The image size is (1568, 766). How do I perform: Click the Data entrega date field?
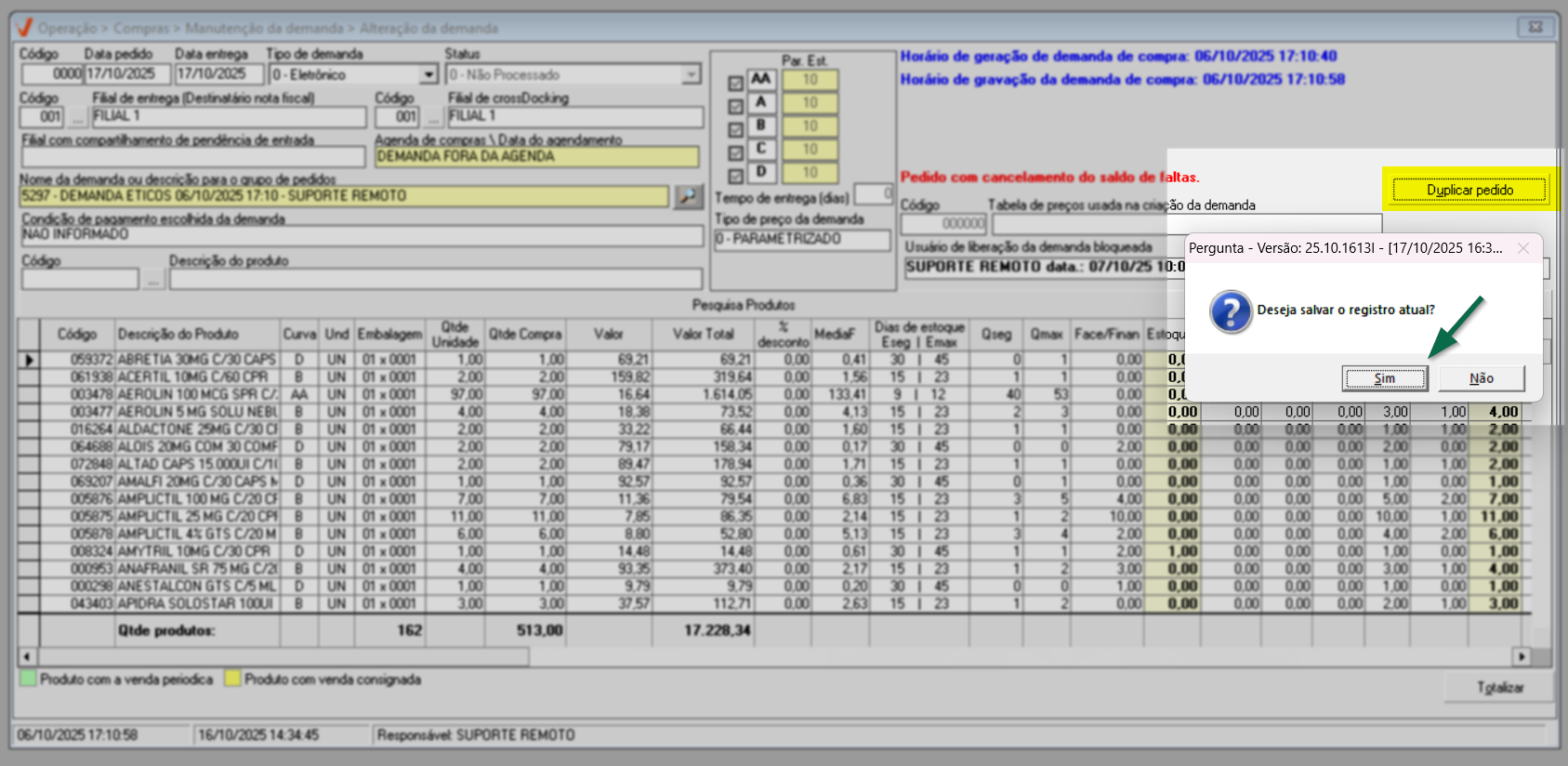click(212, 74)
